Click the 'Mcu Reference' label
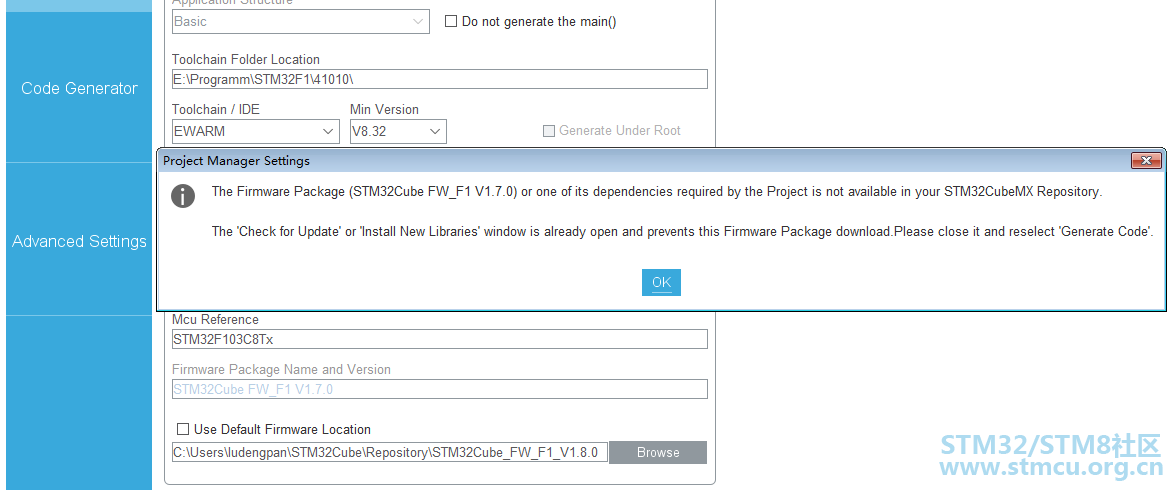The image size is (1172, 490). tap(215, 320)
